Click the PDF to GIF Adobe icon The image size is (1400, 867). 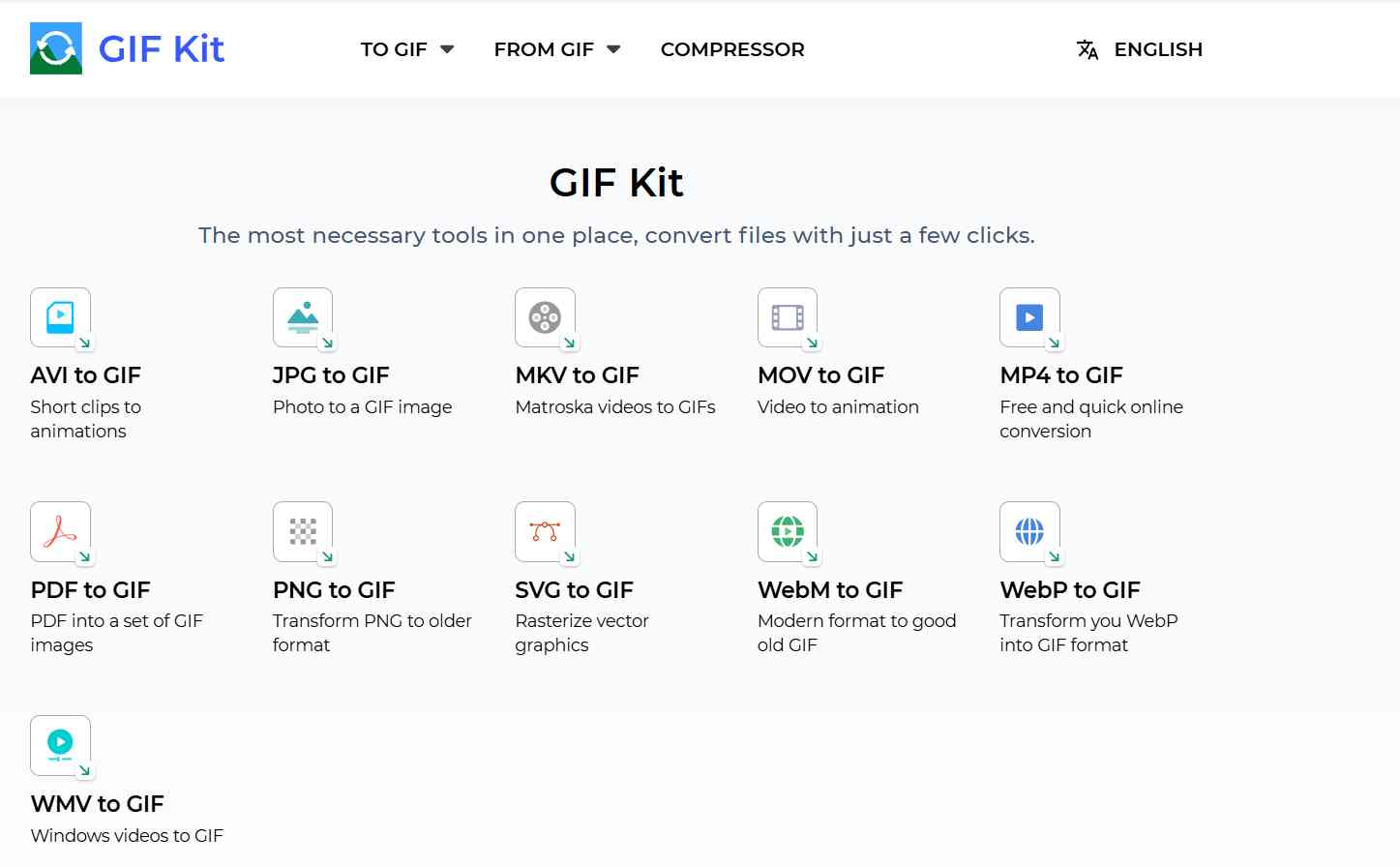click(x=61, y=532)
